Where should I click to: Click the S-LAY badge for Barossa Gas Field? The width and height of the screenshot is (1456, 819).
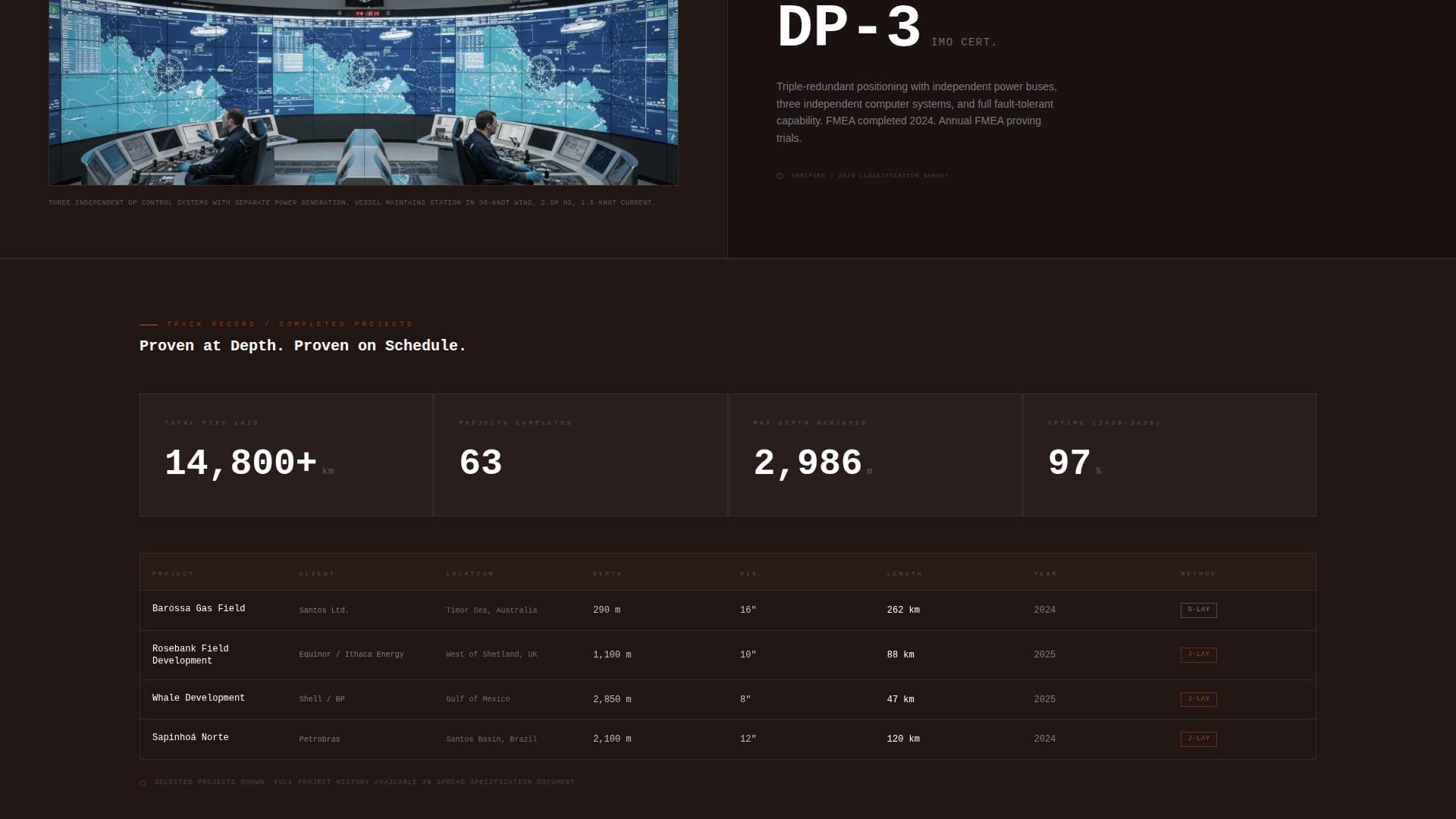click(1198, 610)
